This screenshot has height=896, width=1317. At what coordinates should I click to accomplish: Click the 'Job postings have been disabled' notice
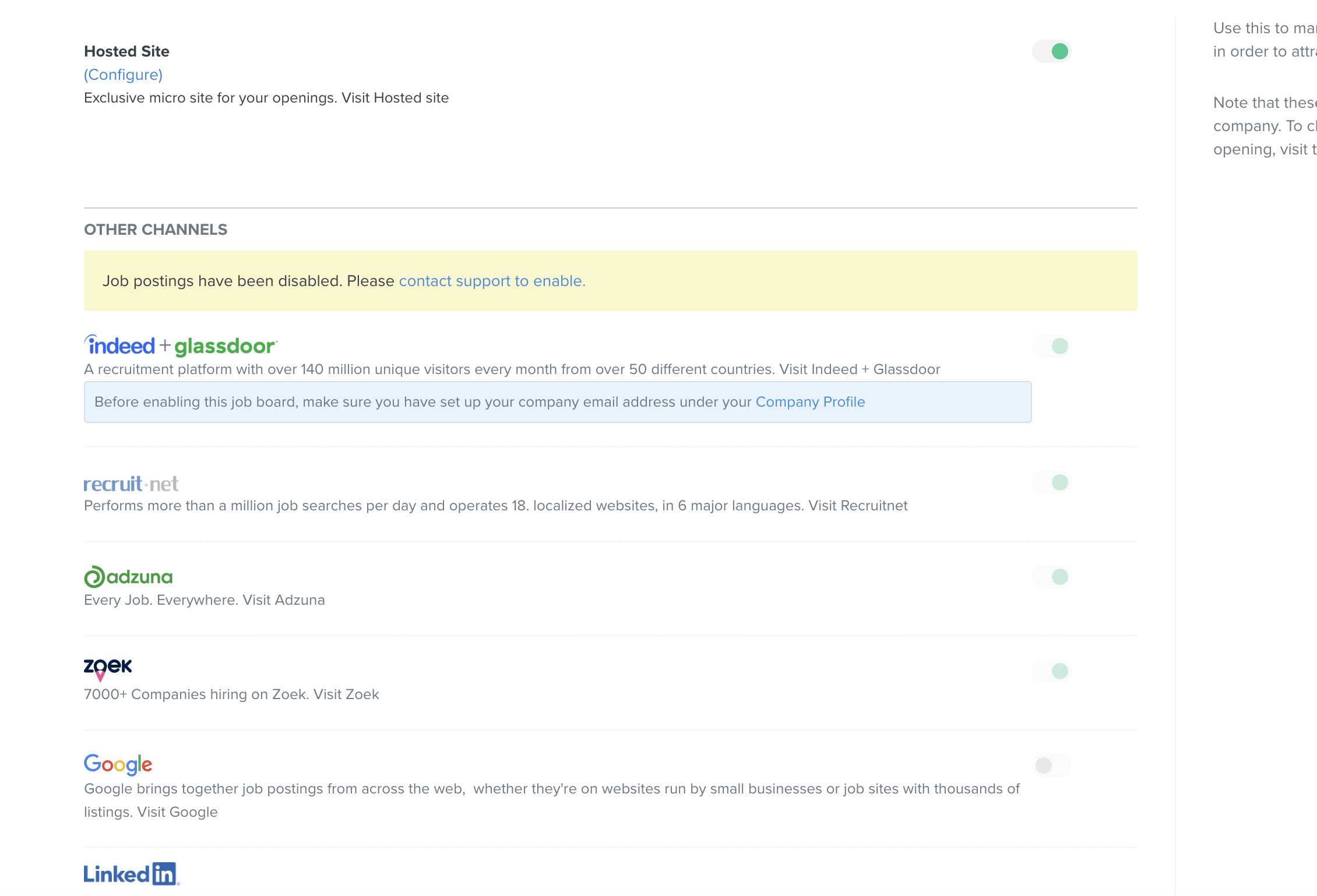[x=611, y=281]
